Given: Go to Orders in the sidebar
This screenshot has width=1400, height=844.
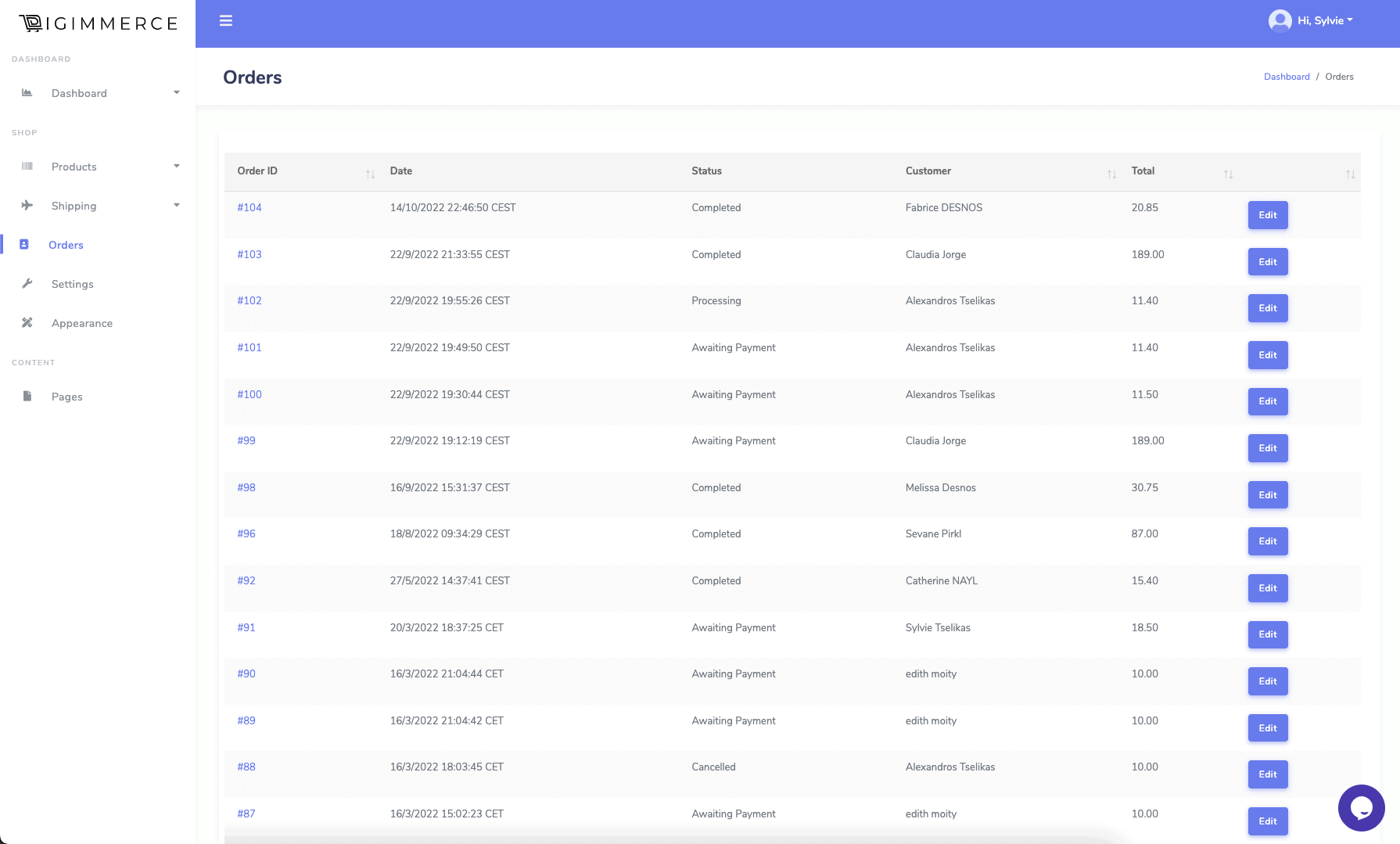Looking at the screenshot, I should coord(66,245).
